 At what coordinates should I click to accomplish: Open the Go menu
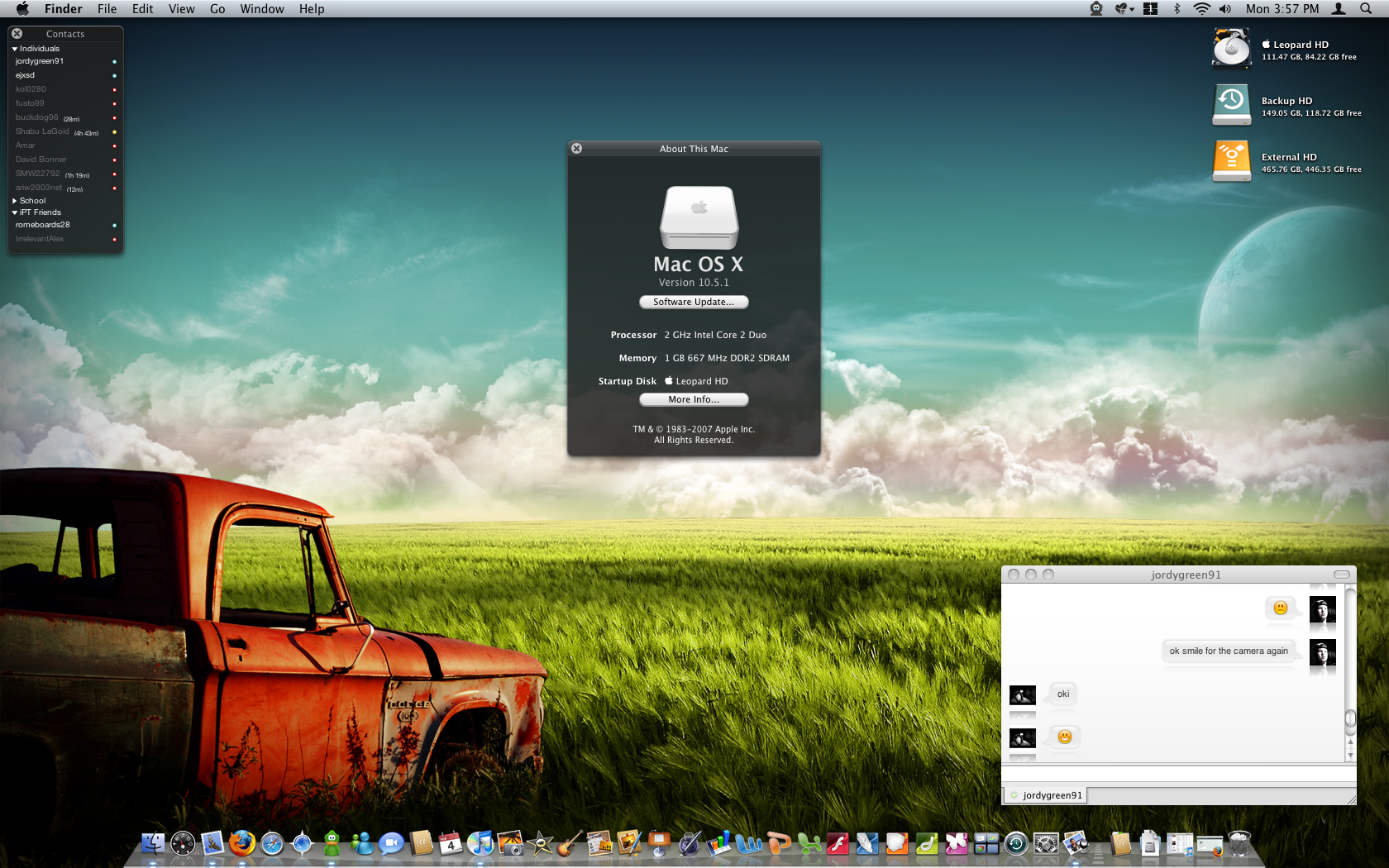click(217, 8)
